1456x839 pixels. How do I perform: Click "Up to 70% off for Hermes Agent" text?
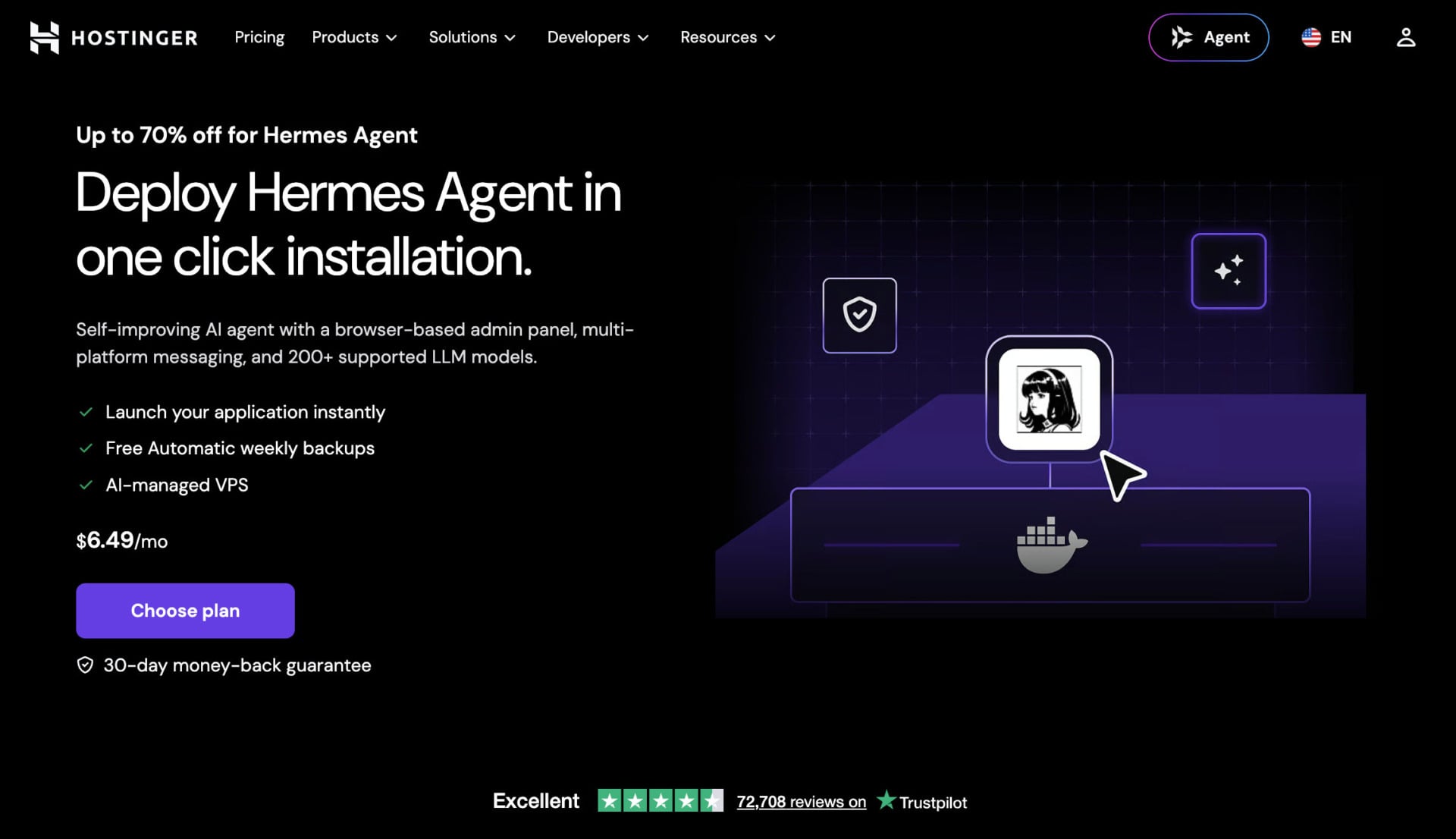(x=246, y=135)
